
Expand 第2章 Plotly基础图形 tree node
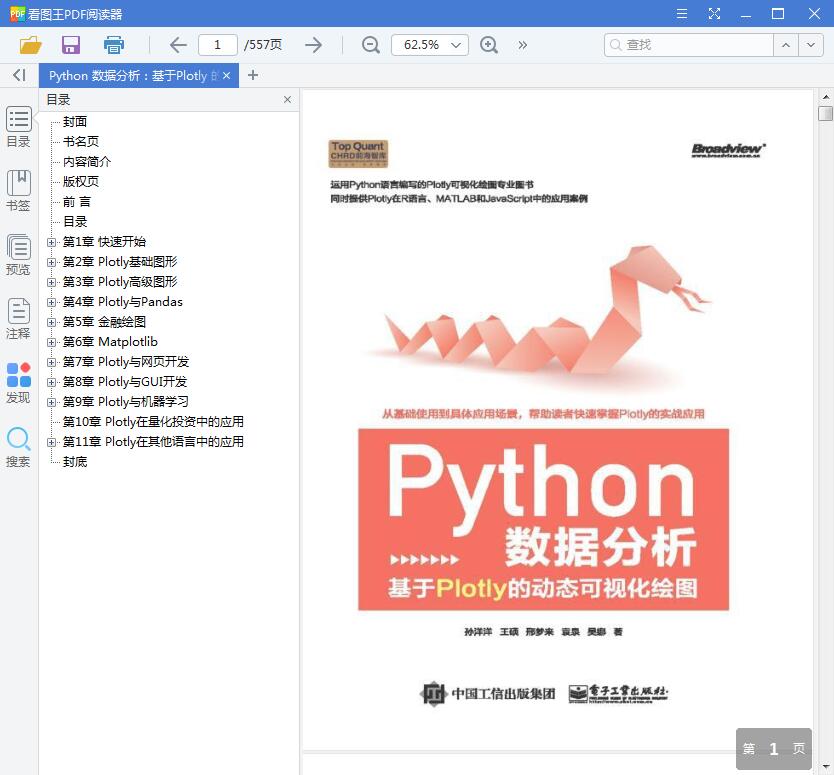coord(51,262)
